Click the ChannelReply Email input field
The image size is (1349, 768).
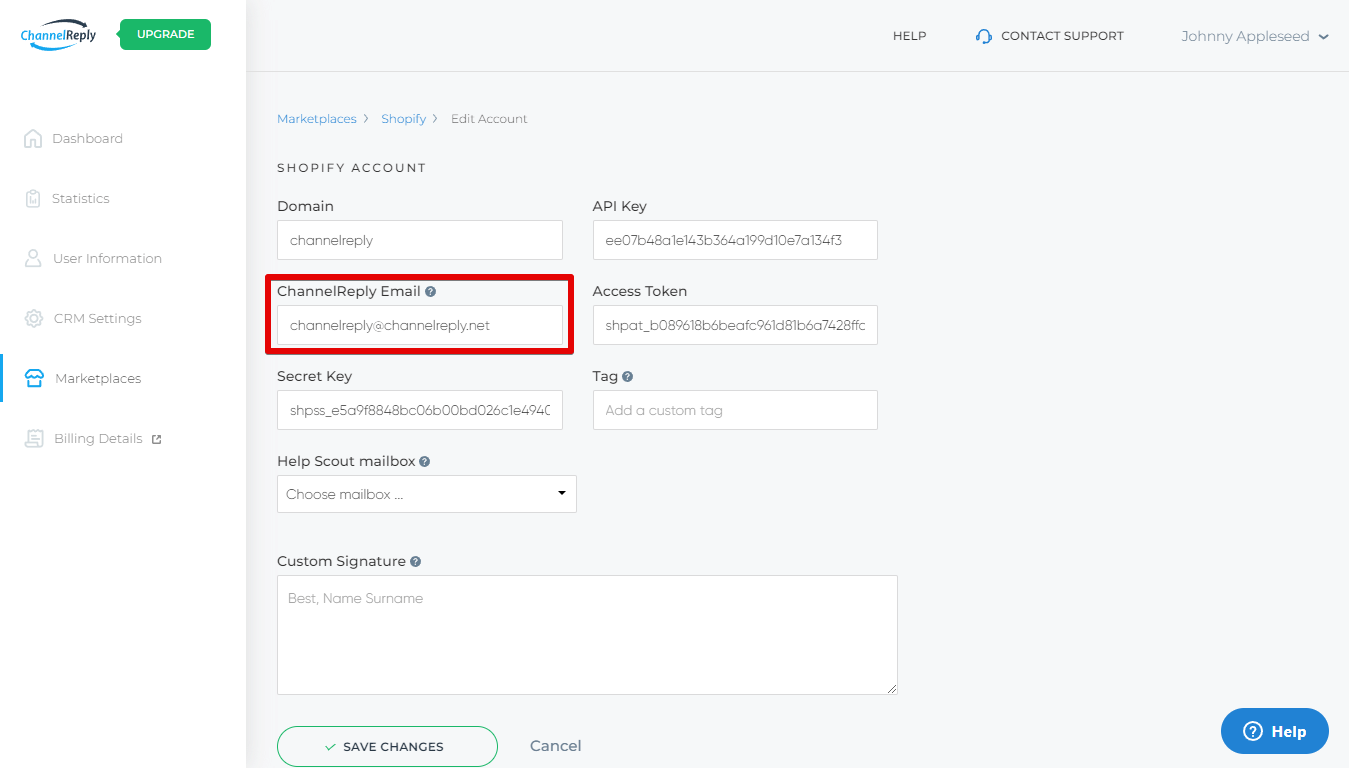tap(420, 325)
